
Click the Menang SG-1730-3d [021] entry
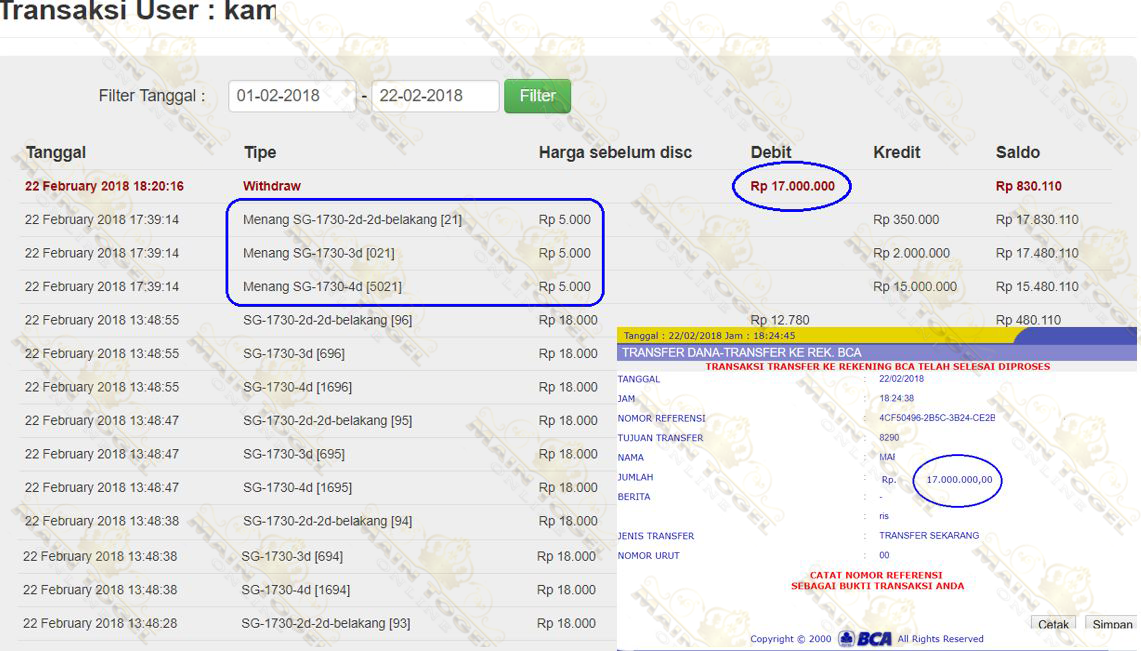tap(318, 254)
